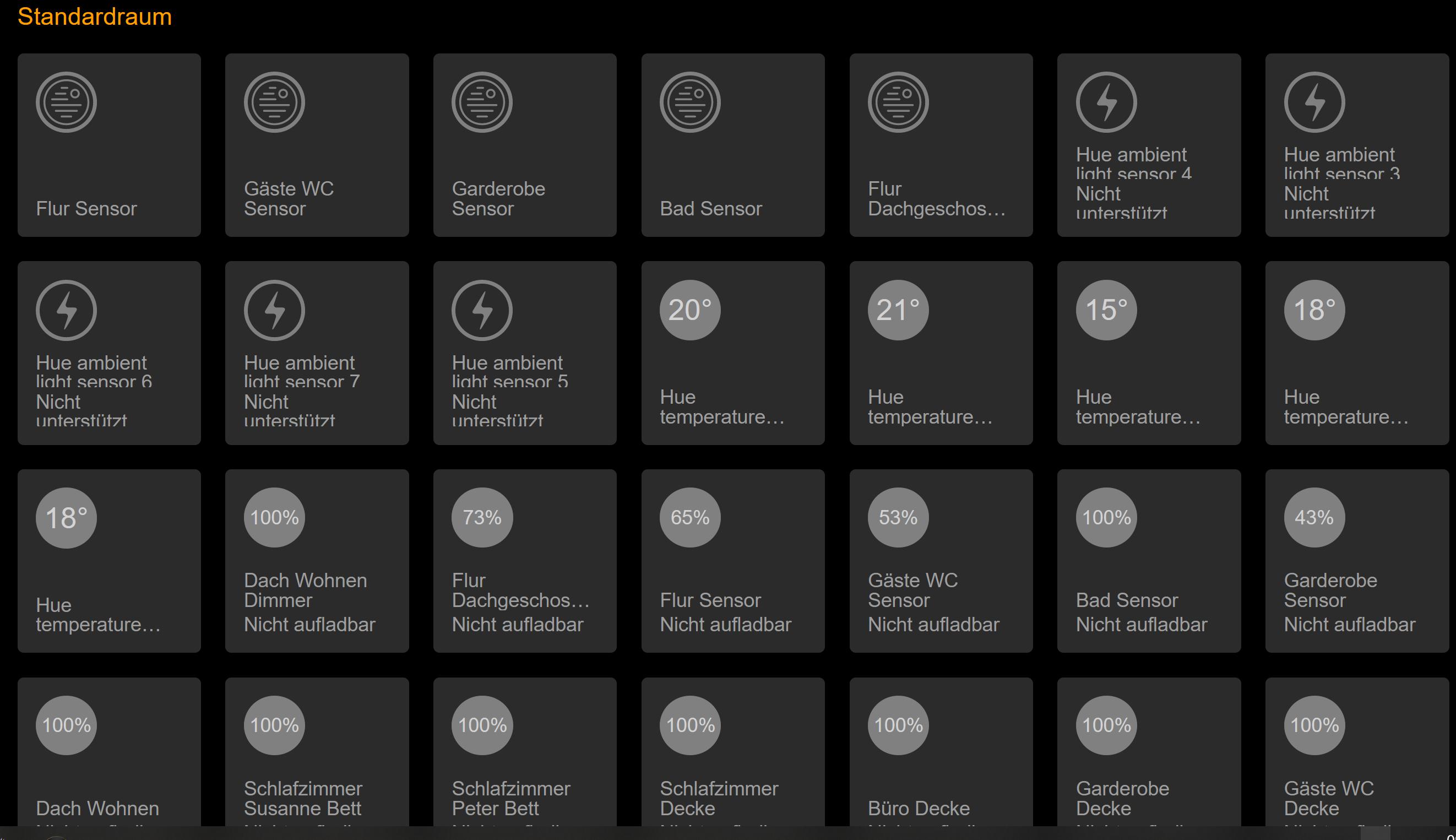This screenshot has height=840, width=1456.
Task: Open the 15° Hue temperature tile
Action: (x=1149, y=353)
